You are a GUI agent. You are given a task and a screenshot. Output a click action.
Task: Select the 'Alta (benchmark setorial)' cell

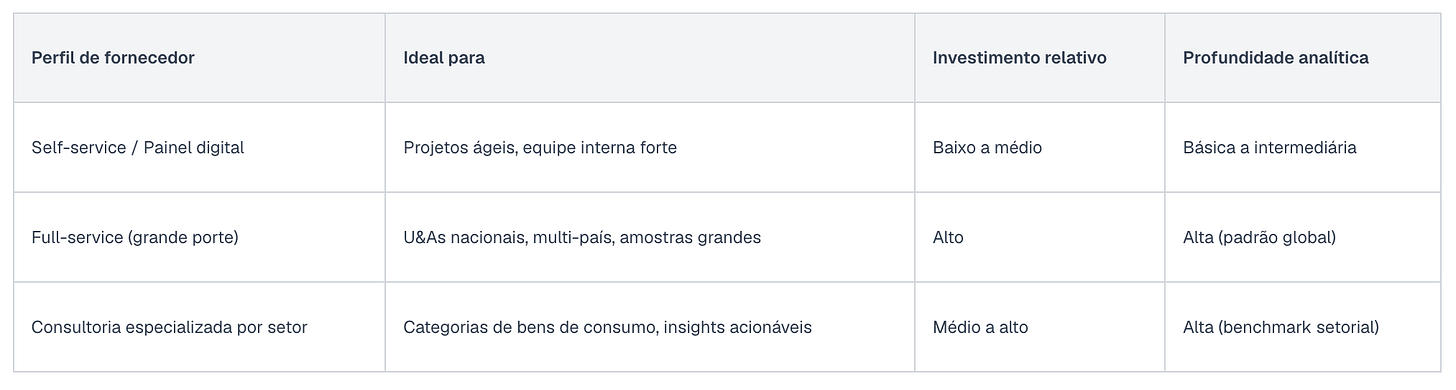point(1303,327)
